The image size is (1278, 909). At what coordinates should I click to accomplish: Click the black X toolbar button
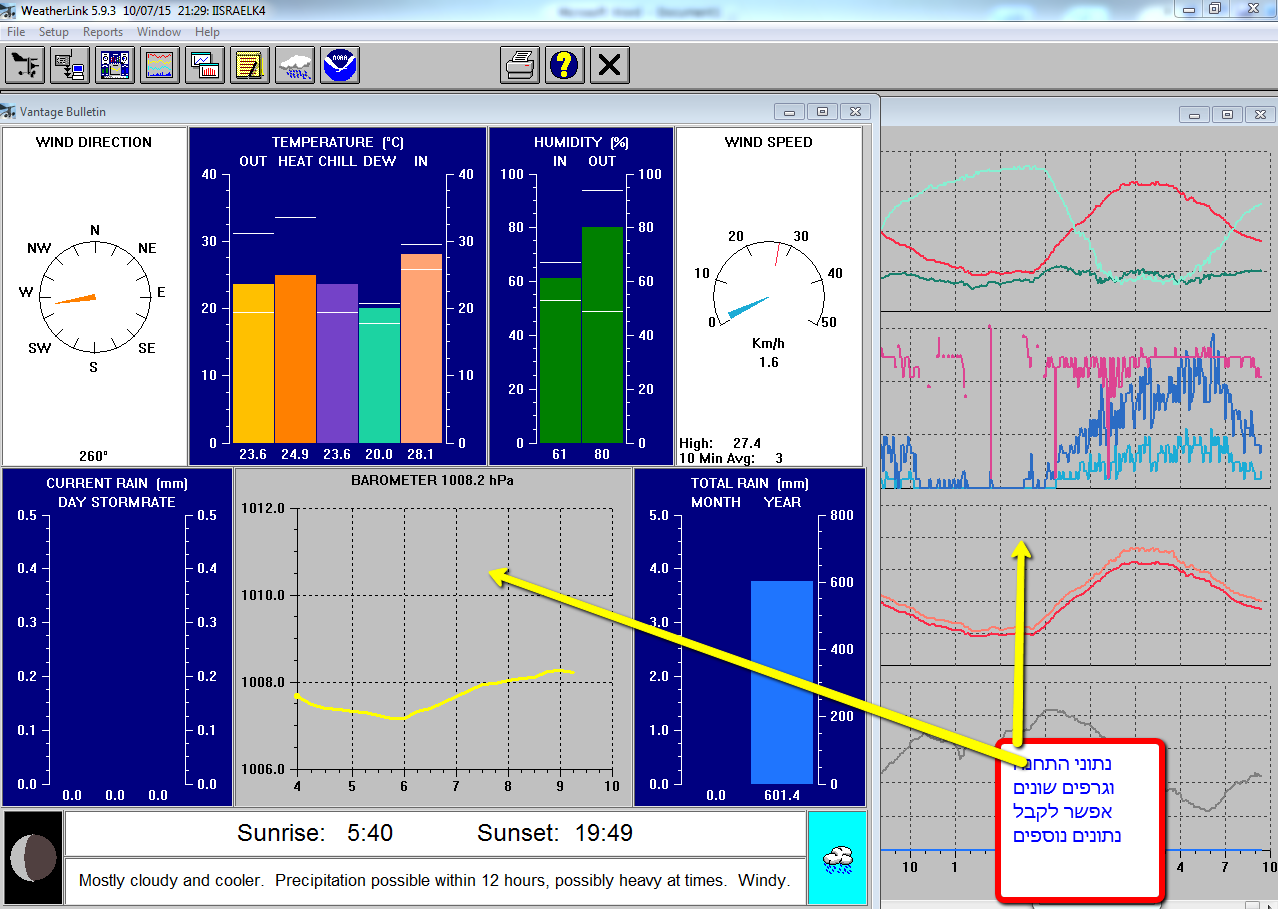point(610,66)
